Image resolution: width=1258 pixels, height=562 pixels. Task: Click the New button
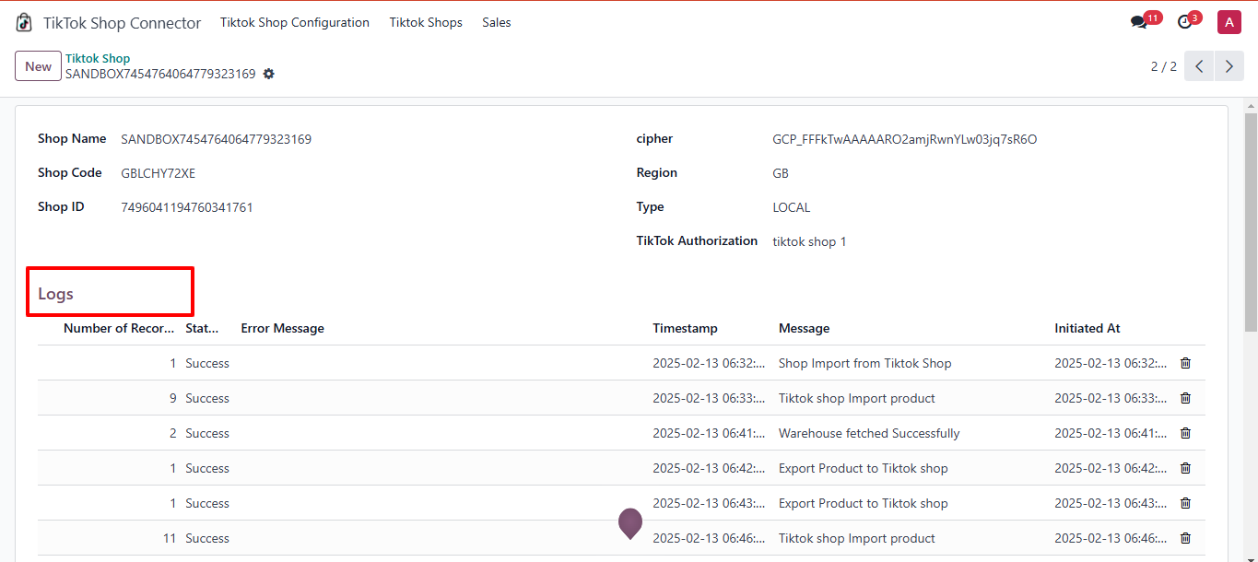pyautogui.click(x=38, y=66)
